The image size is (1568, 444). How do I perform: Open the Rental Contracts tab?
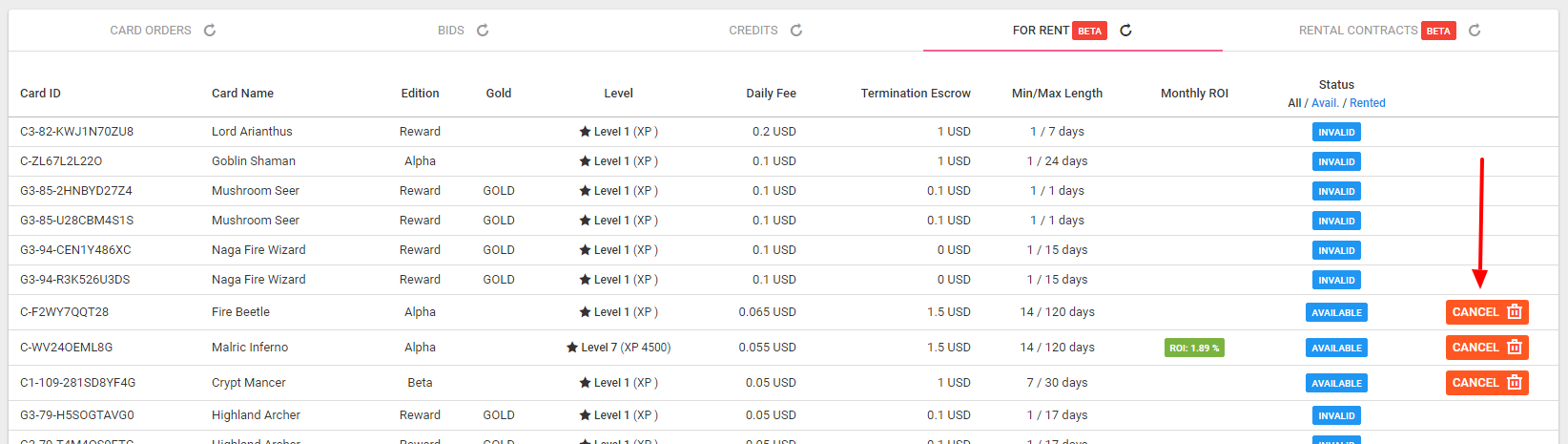click(x=1357, y=31)
